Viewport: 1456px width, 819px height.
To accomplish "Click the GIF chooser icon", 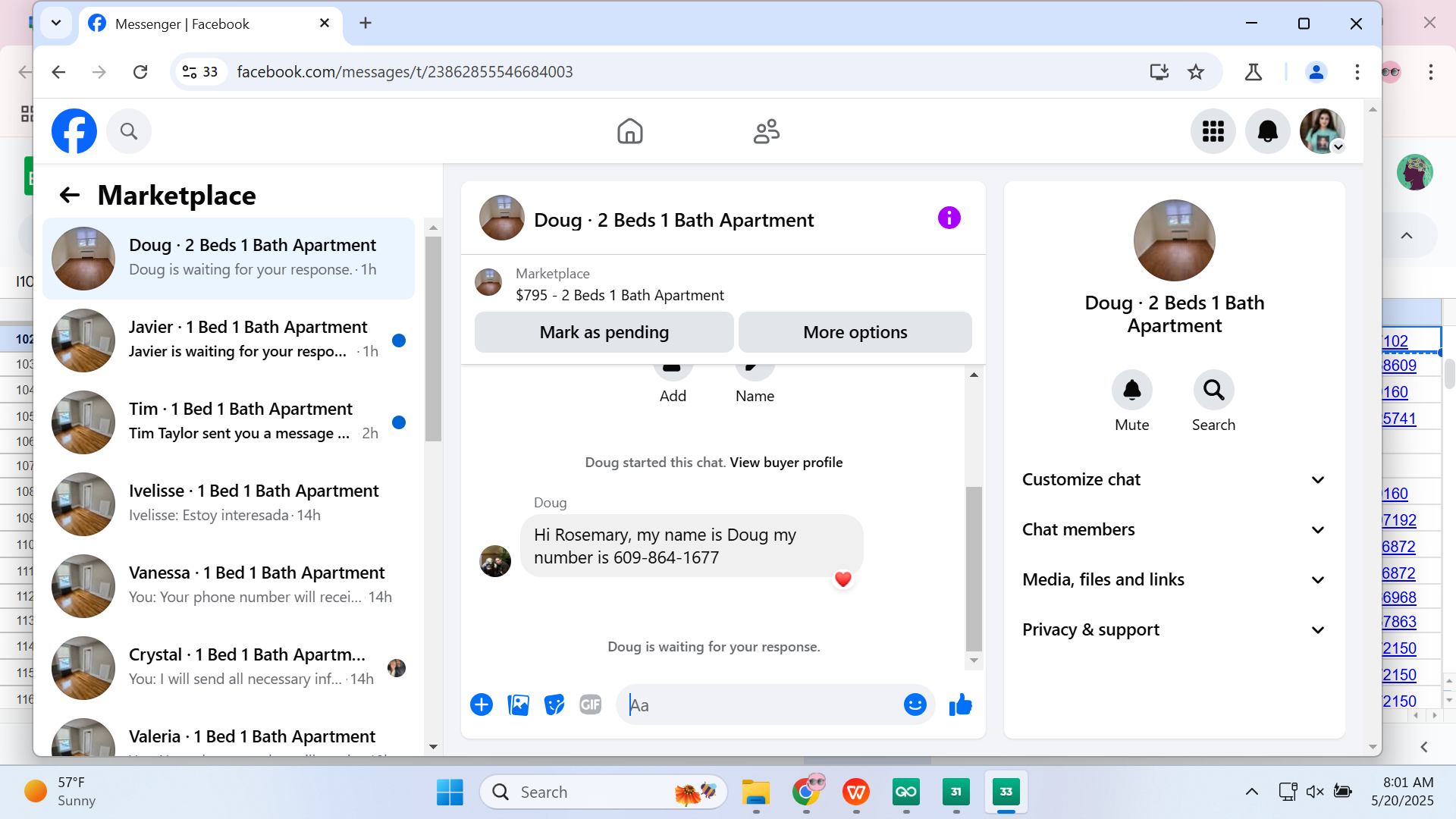I will (x=590, y=705).
